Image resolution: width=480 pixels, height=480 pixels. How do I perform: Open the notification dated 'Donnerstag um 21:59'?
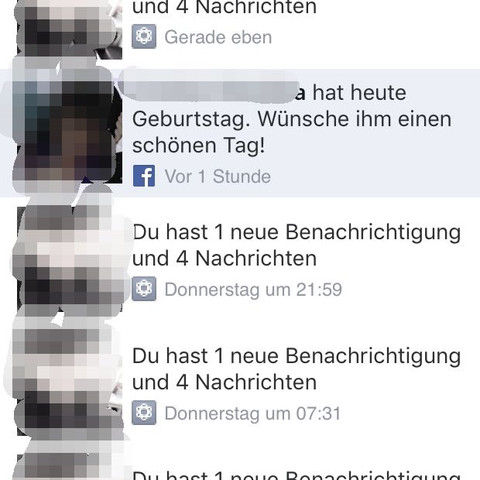point(240,259)
